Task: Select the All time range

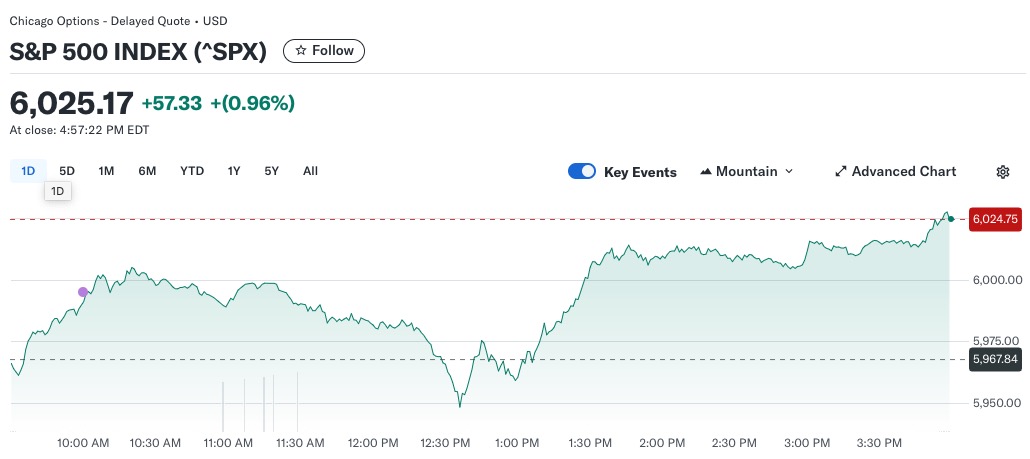Action: click(x=310, y=171)
